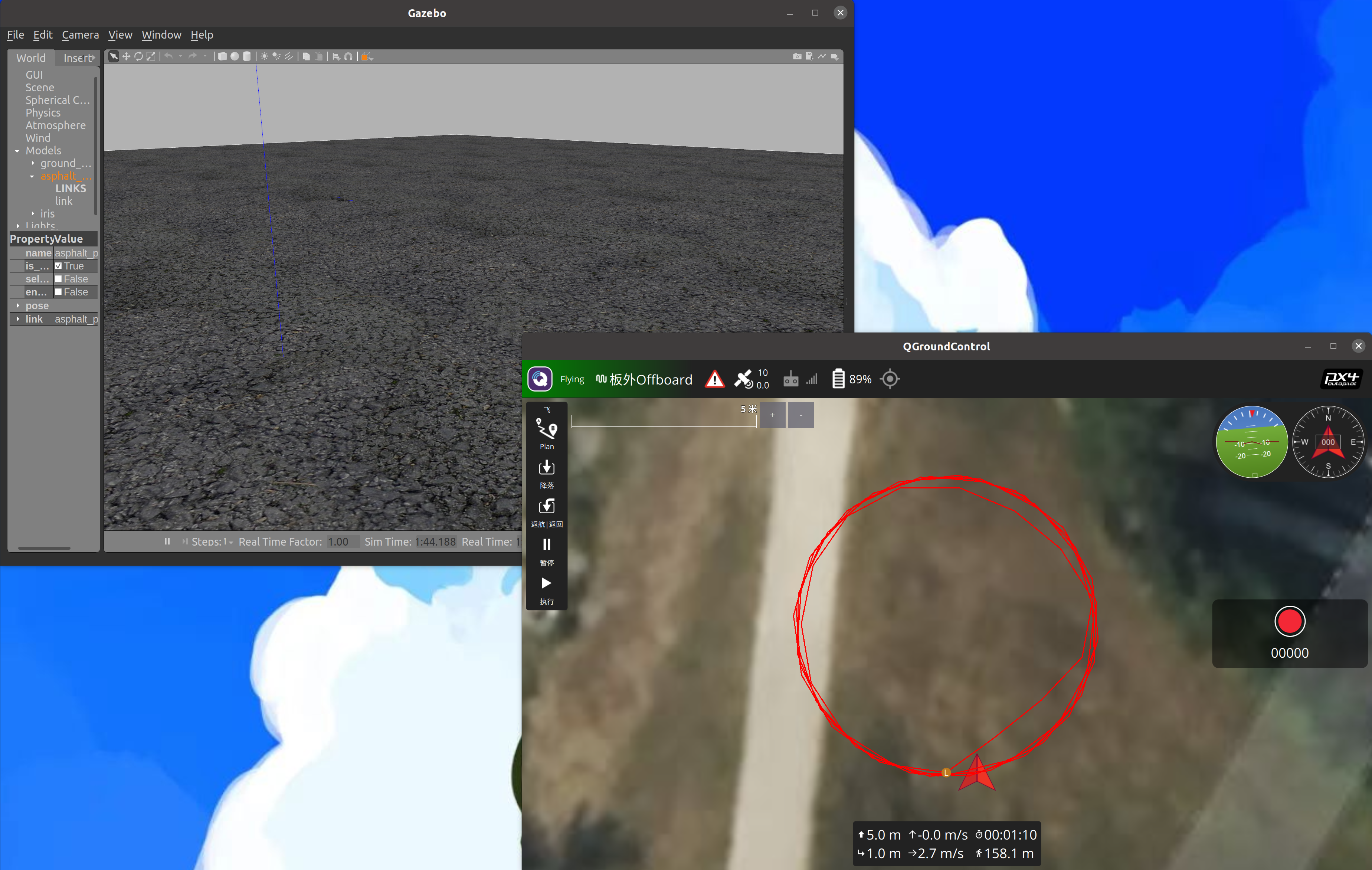Click the GPS satellite indicator in QGroundControl
Viewport: 1372px width, 870px height.
click(752, 379)
